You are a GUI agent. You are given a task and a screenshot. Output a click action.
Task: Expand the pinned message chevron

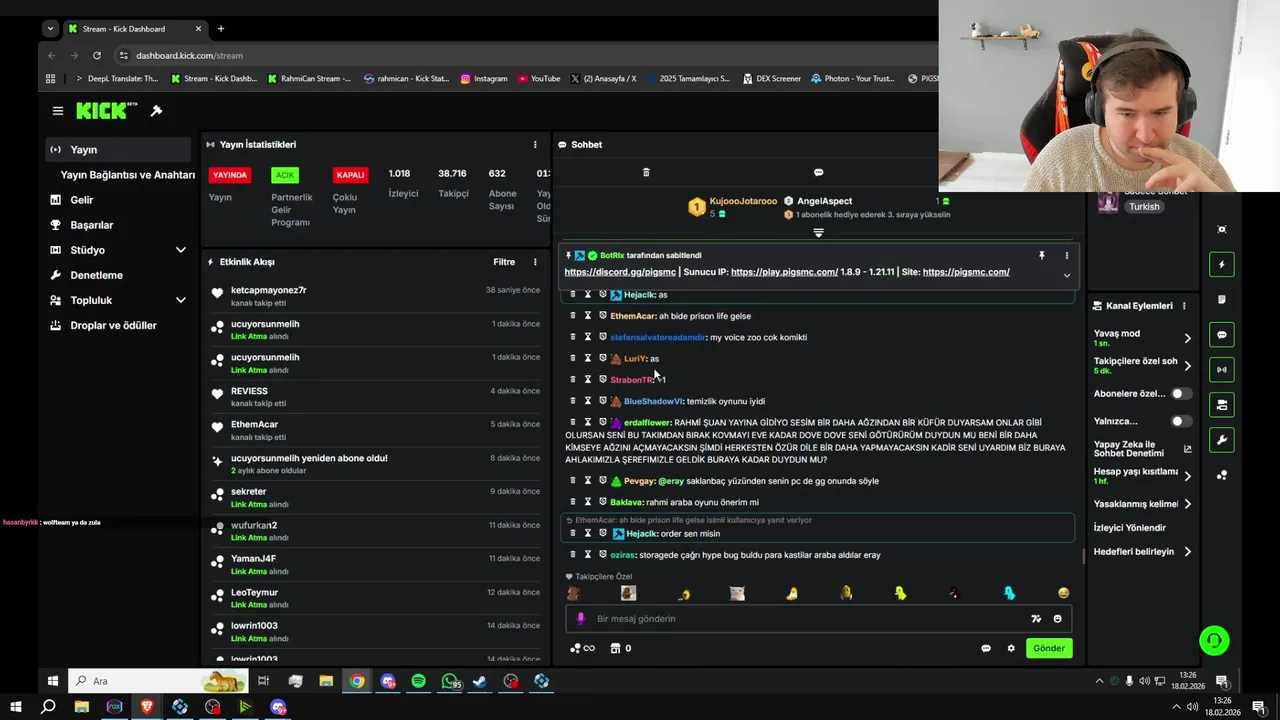(1066, 275)
